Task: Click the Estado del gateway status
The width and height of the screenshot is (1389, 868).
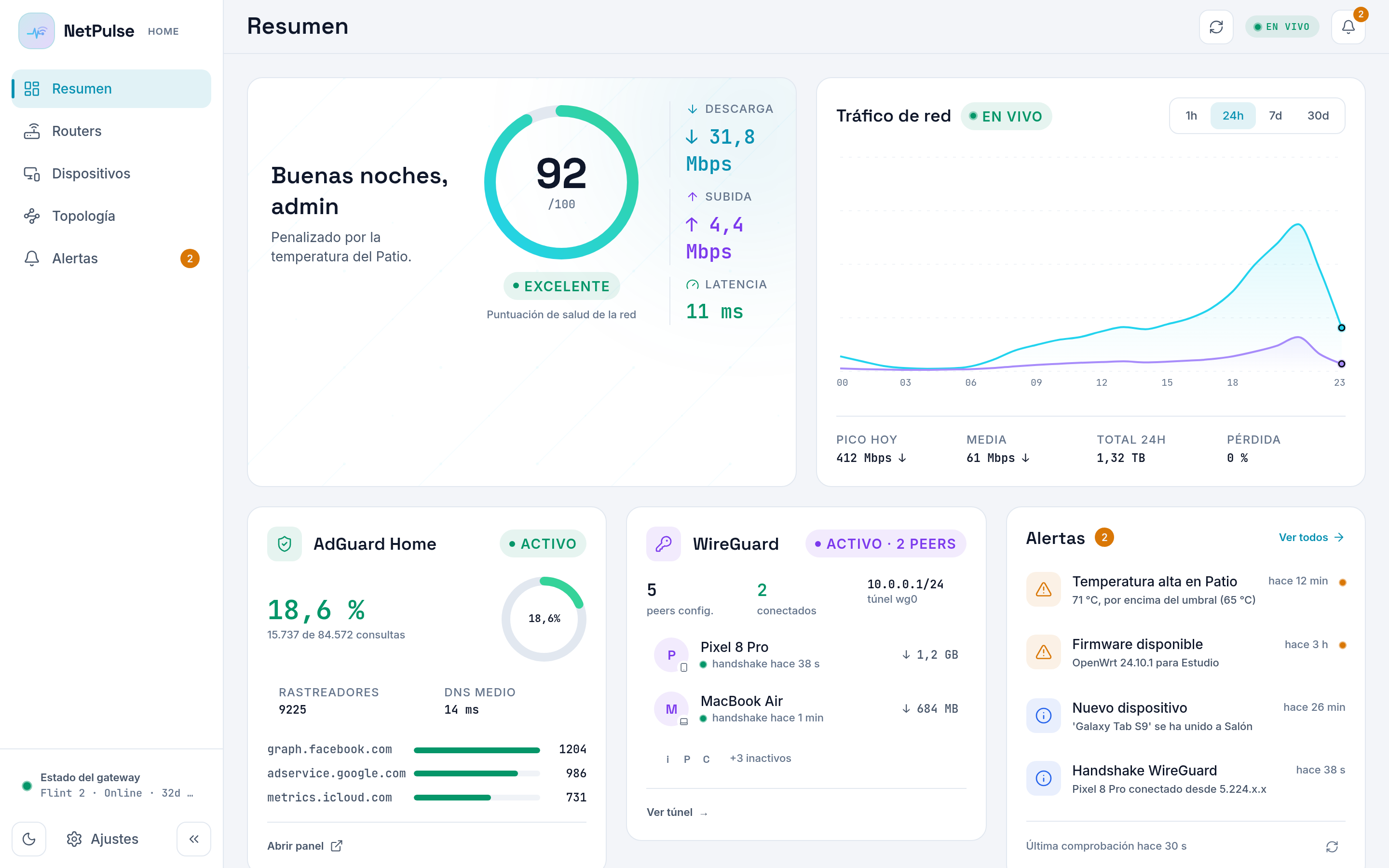Action: (111, 785)
